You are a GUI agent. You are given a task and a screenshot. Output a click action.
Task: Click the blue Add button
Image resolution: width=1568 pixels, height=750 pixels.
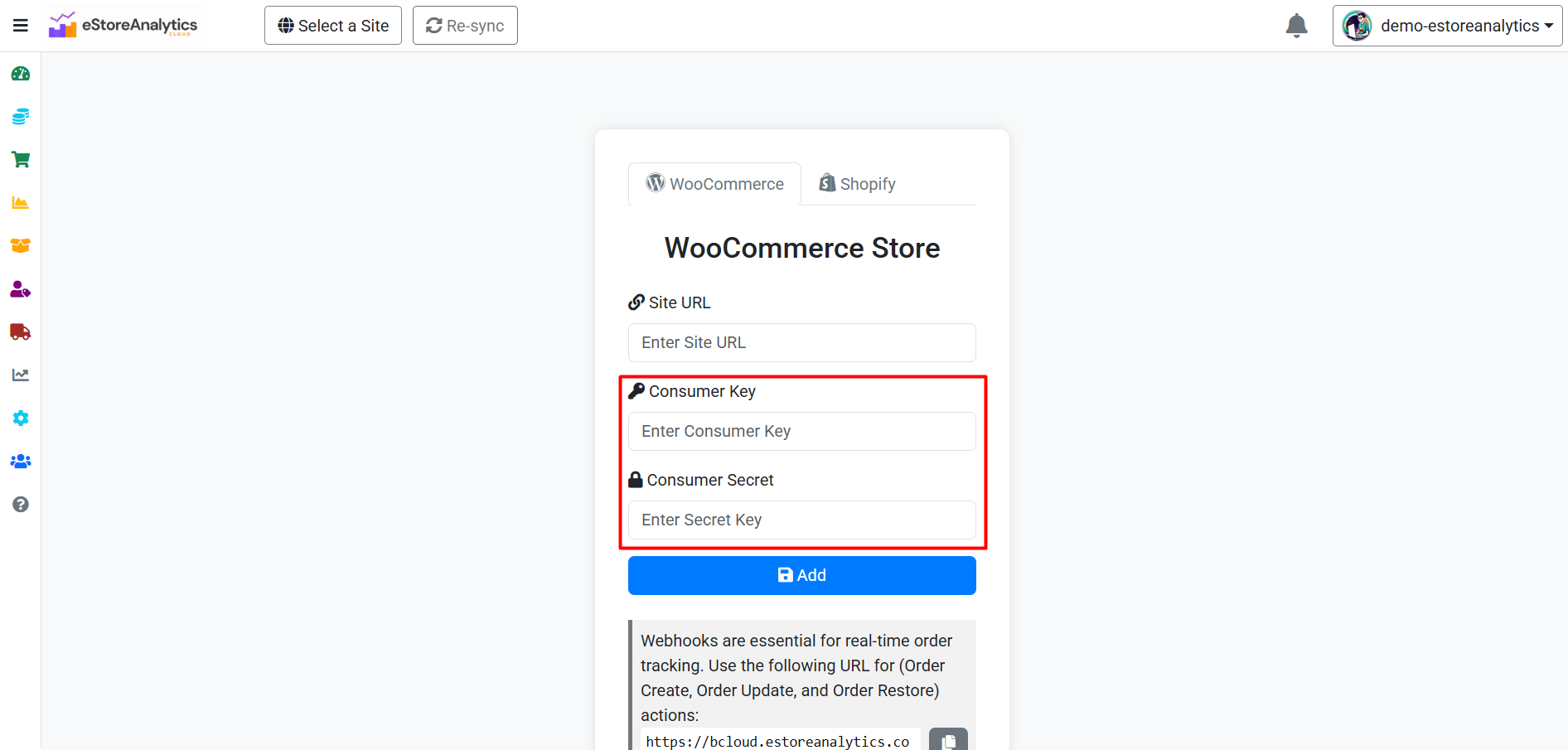click(802, 575)
